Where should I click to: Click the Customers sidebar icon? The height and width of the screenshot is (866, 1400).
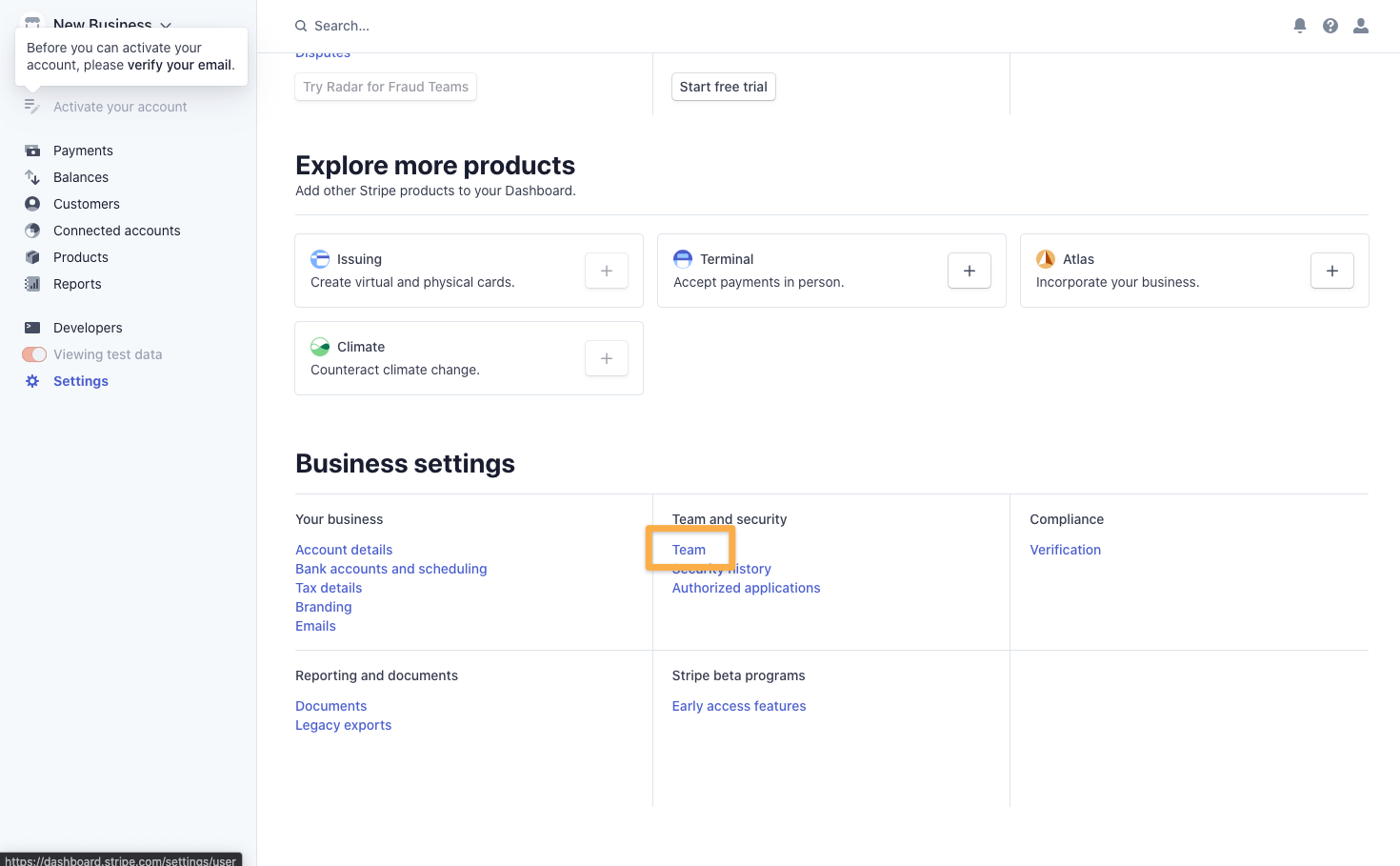click(x=32, y=204)
